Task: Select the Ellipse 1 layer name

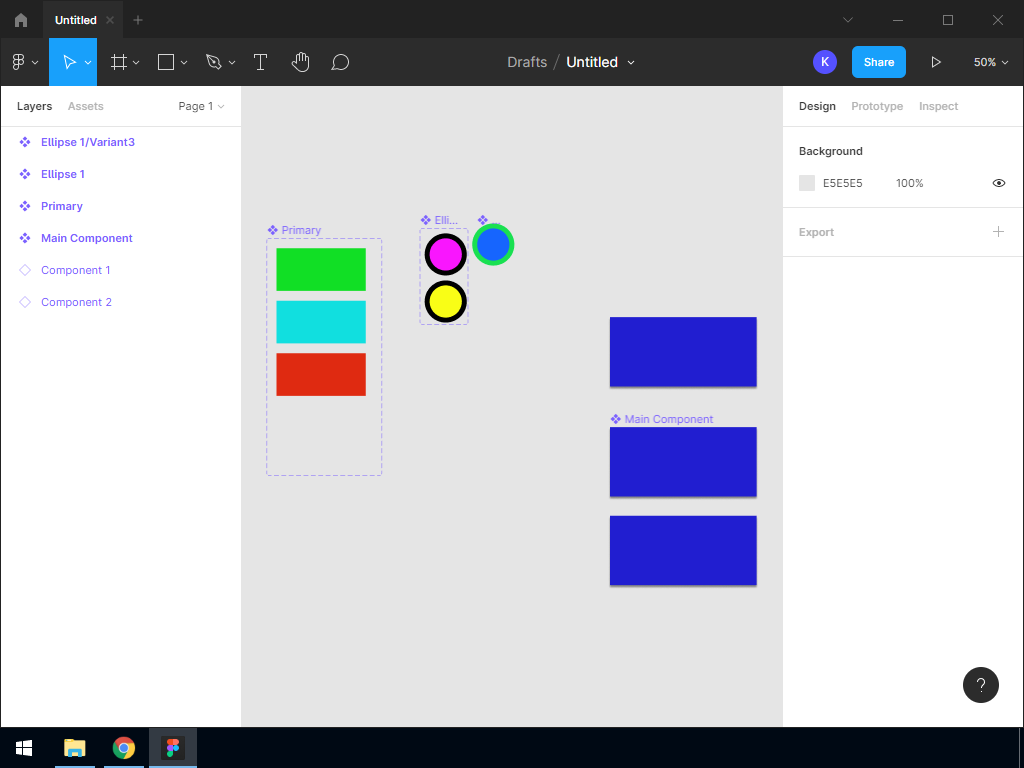Action: pos(63,174)
